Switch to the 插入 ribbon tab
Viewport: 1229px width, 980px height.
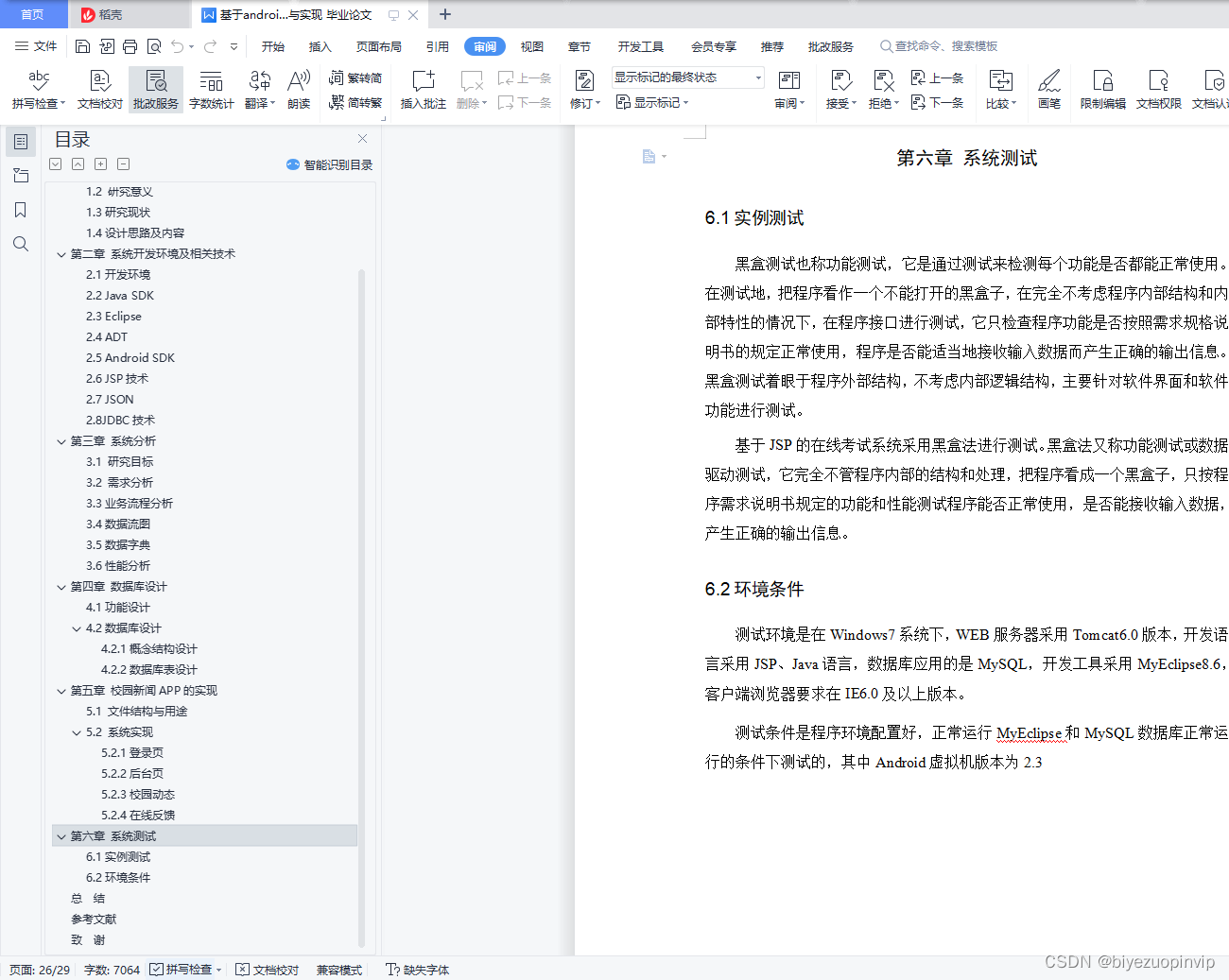[x=320, y=46]
